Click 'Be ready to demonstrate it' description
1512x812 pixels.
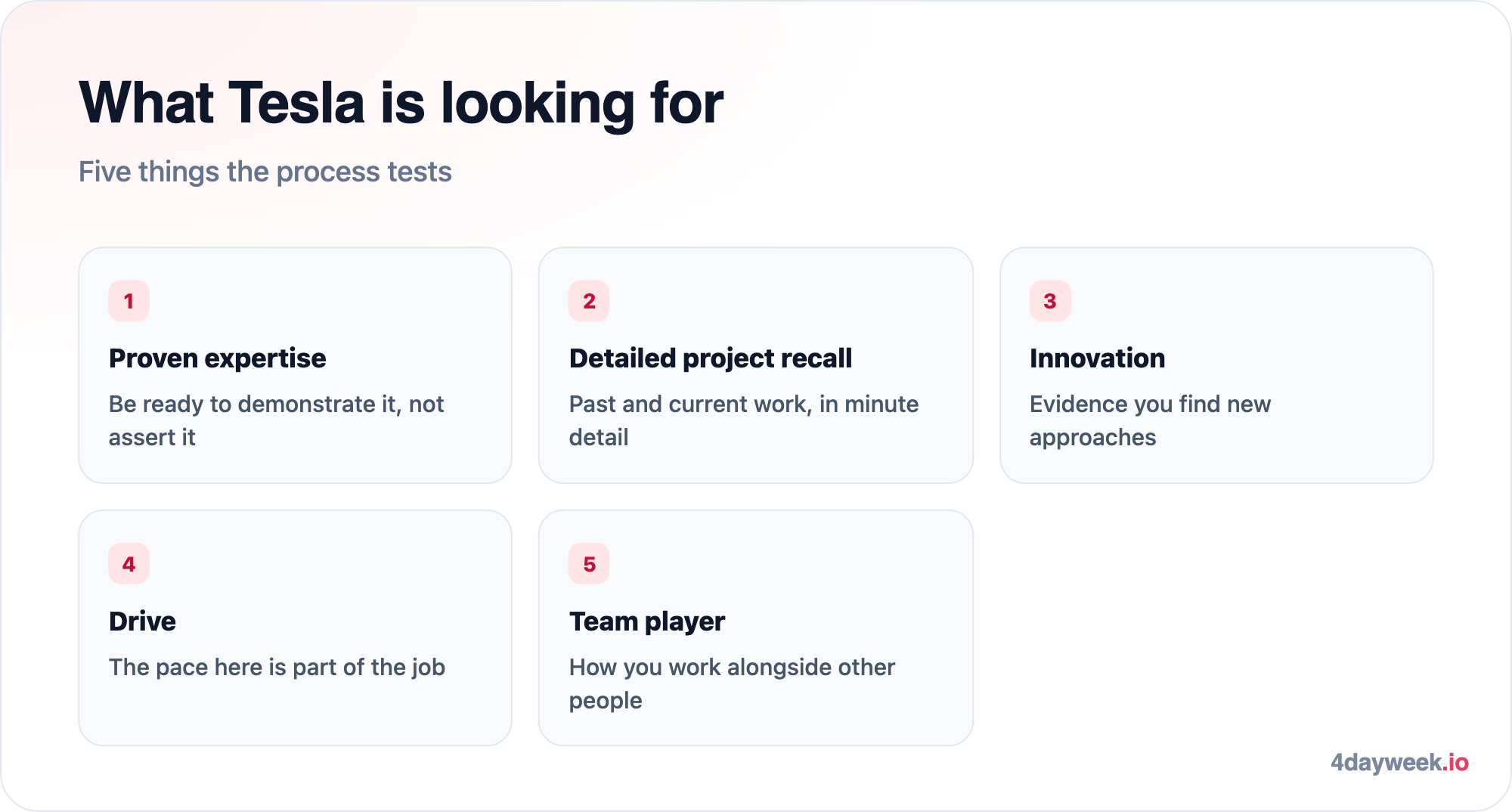(276, 420)
